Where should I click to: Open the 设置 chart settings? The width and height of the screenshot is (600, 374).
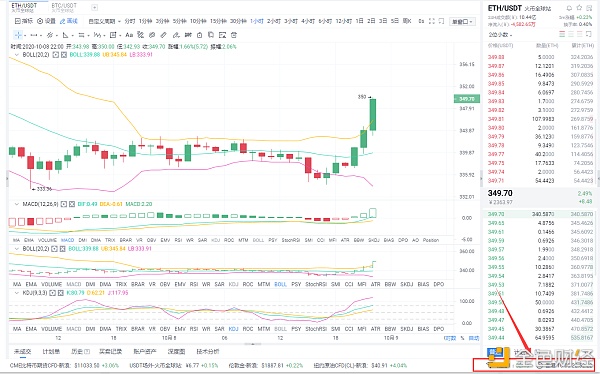click(46, 21)
